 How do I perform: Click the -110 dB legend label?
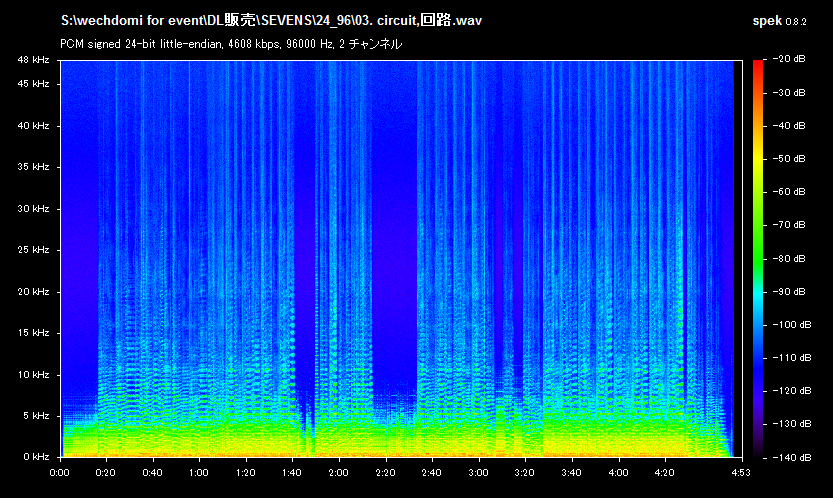pyautogui.click(x=792, y=357)
